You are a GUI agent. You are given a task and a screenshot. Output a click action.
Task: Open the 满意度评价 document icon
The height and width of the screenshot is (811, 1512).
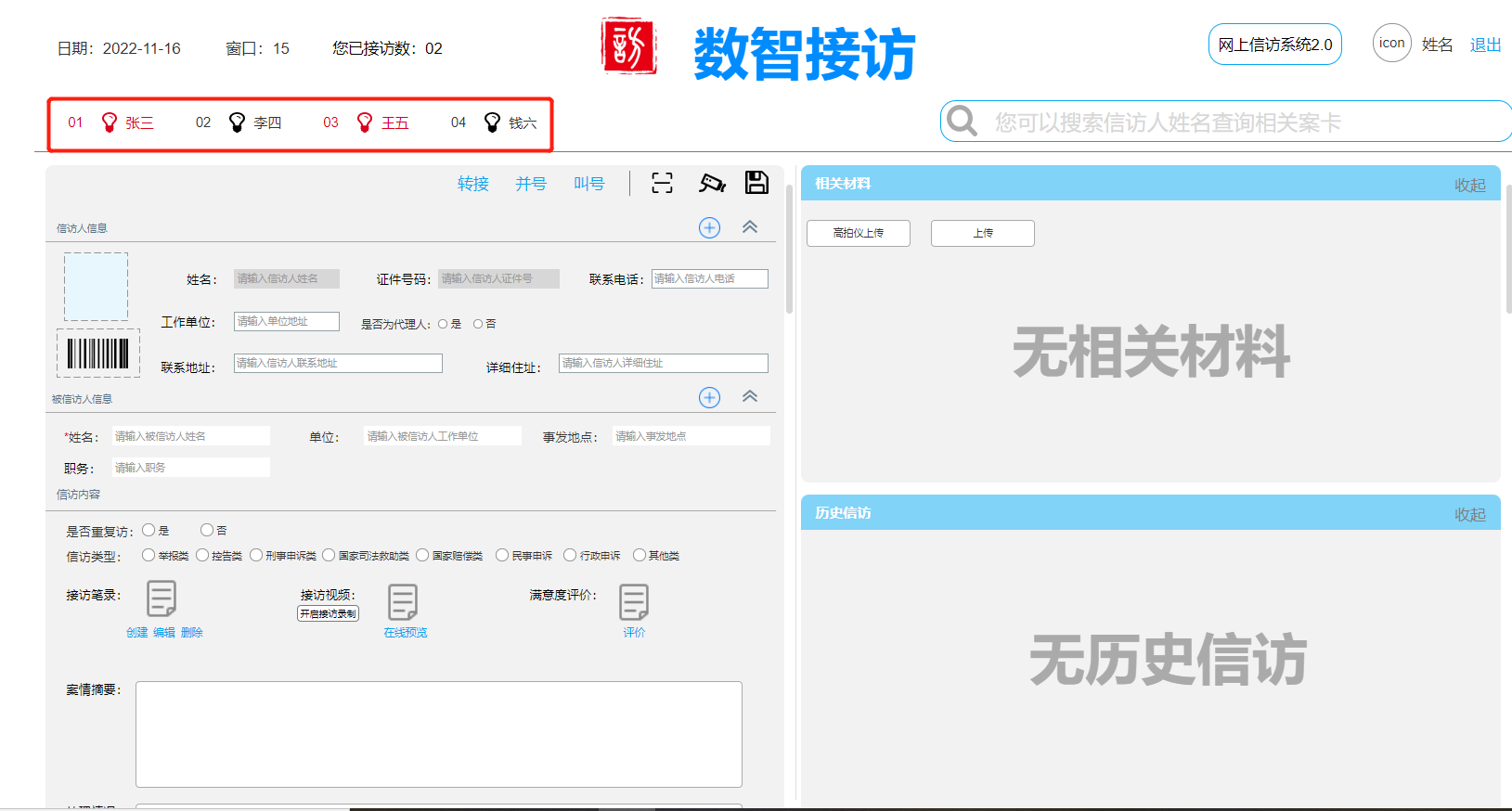point(634,602)
